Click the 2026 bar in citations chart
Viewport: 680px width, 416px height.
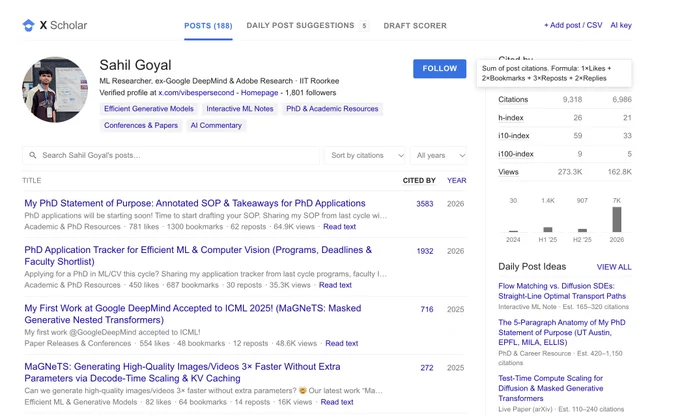pos(617,219)
